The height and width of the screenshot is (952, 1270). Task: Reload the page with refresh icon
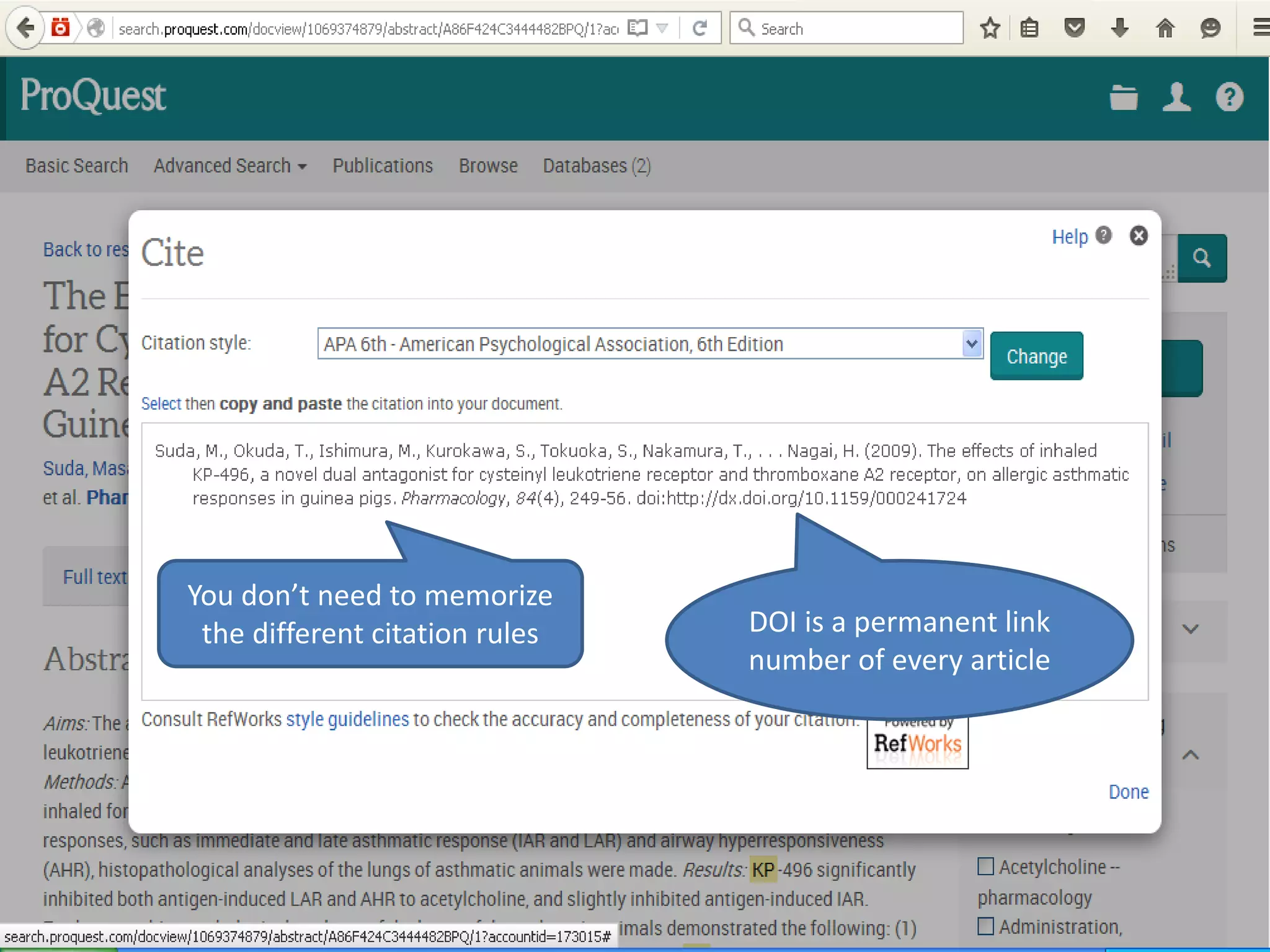pos(700,28)
